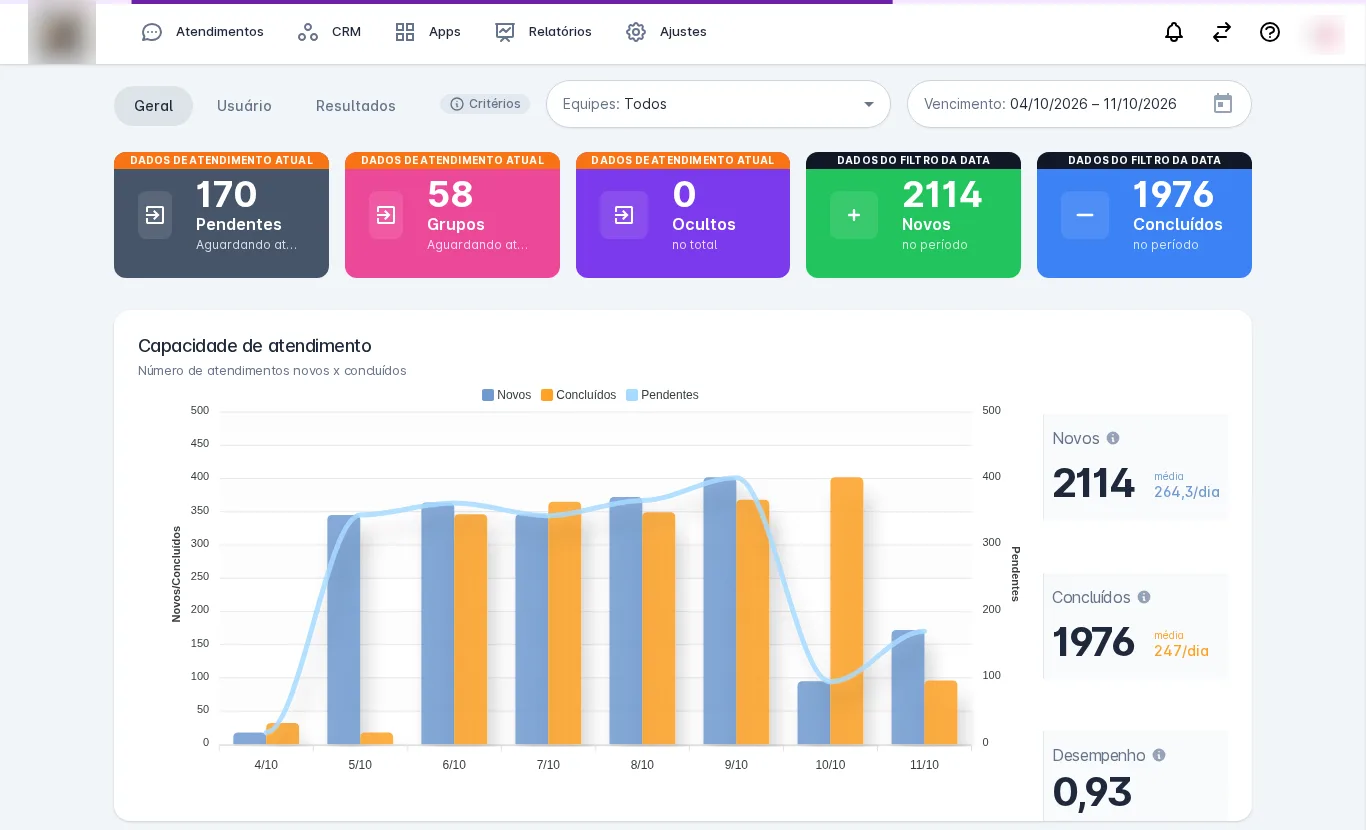Click the Critérios info button
1366x830 pixels.
coord(485,104)
